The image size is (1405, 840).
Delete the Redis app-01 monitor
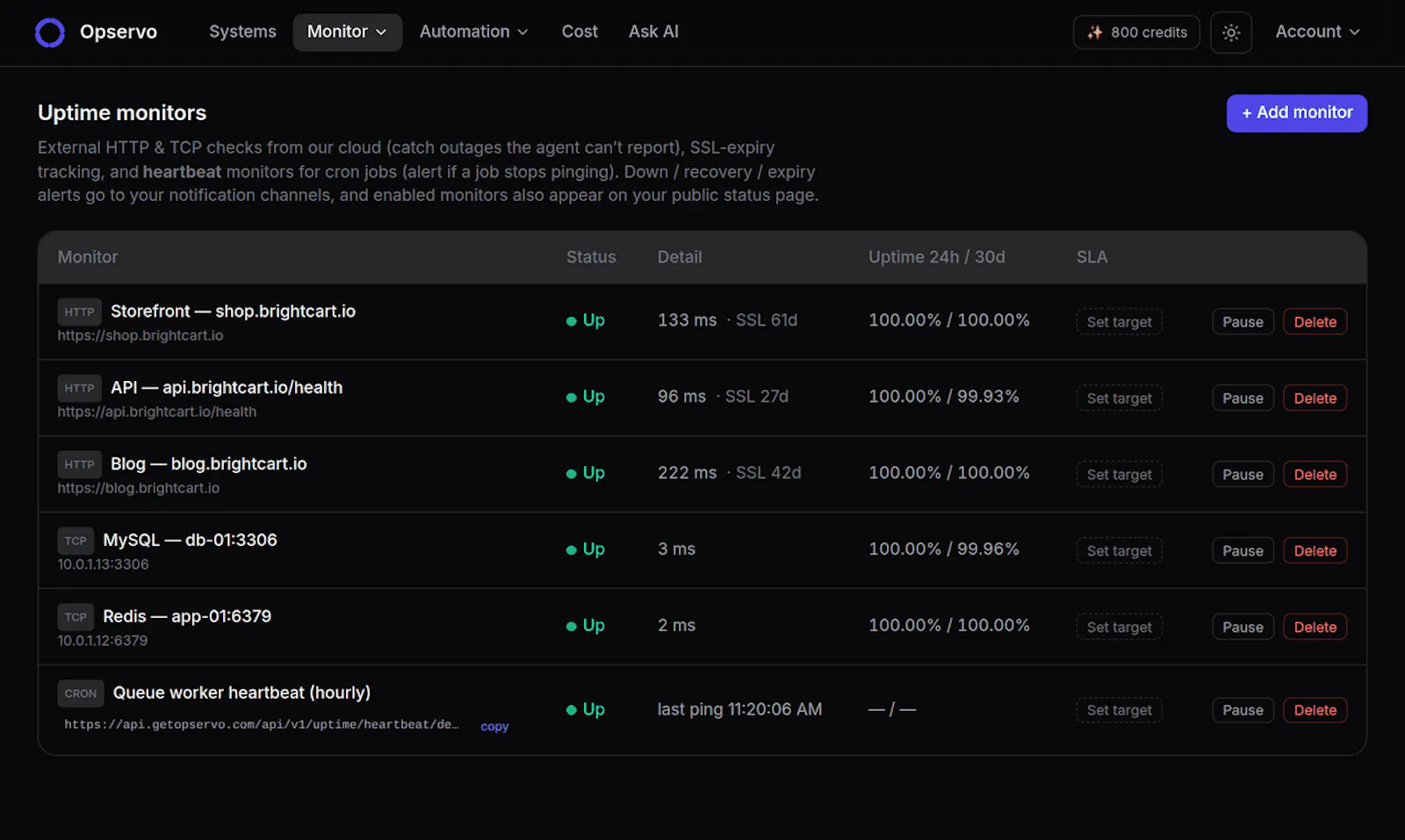click(1315, 628)
